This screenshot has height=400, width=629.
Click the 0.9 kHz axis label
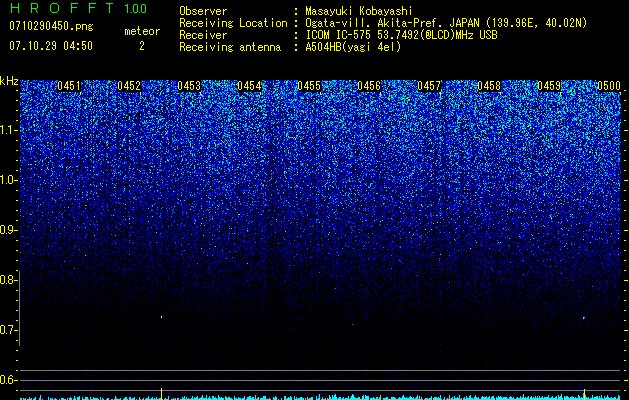7,230
